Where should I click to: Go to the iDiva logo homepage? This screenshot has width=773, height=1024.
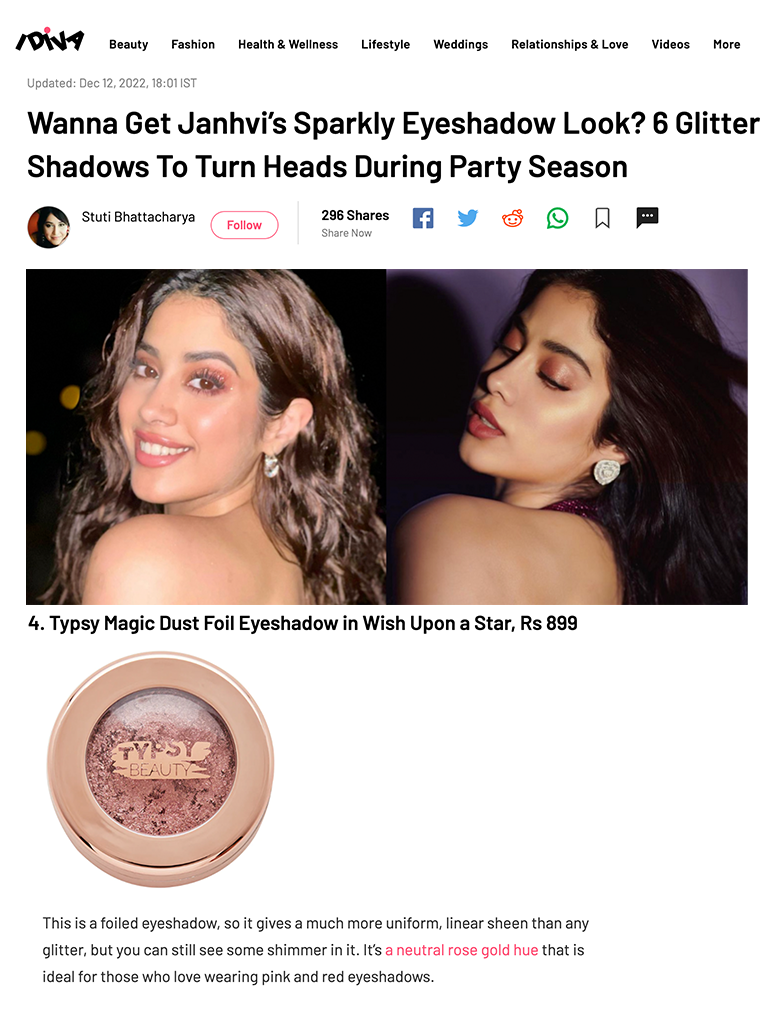point(50,40)
